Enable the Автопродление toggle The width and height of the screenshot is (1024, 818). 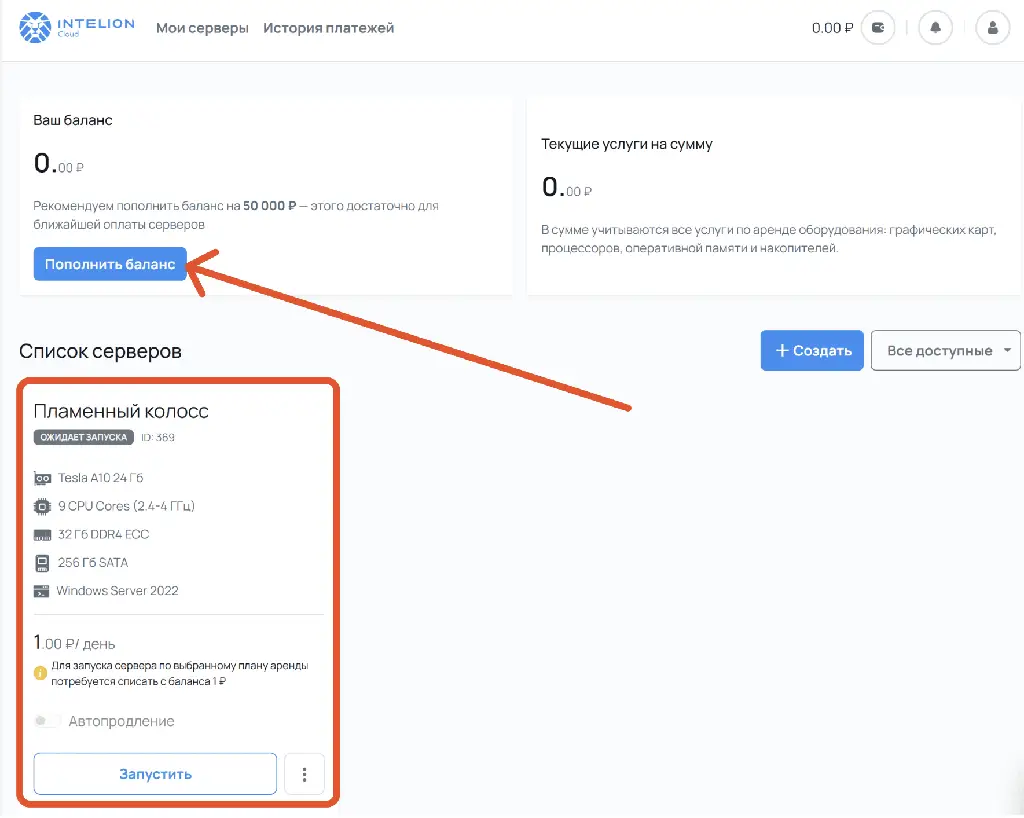[46, 721]
